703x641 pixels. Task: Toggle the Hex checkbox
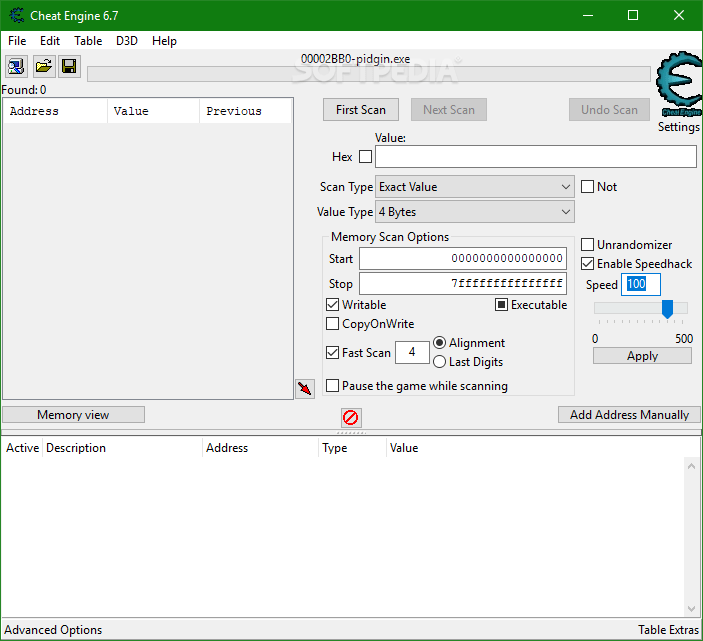[365, 156]
